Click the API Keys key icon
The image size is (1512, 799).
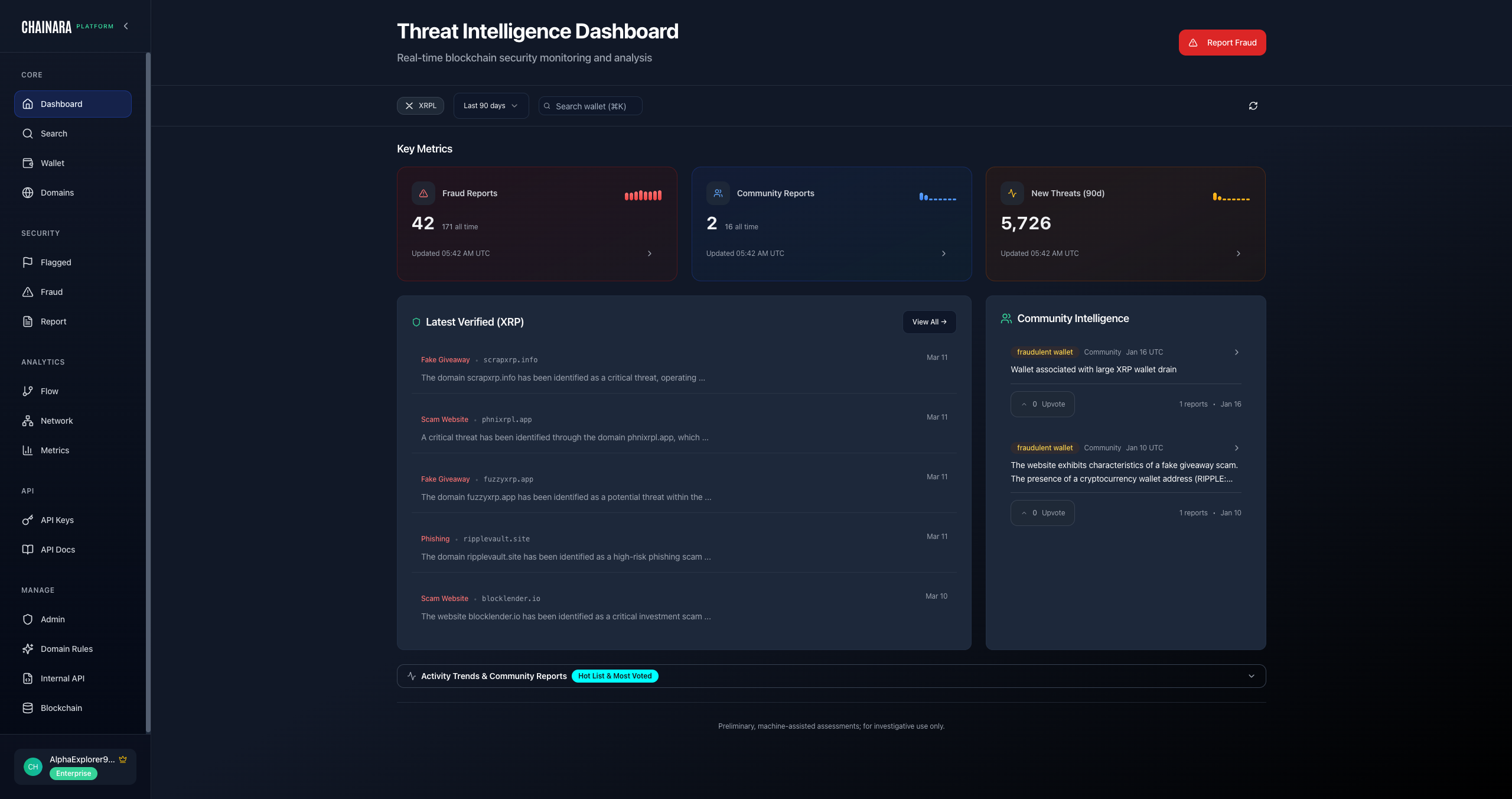[x=28, y=520]
